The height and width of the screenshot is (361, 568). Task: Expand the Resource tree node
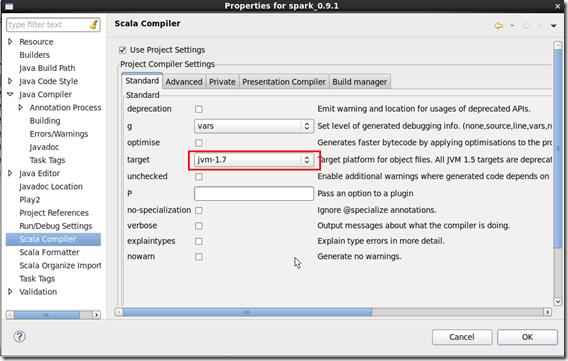tap(10, 42)
